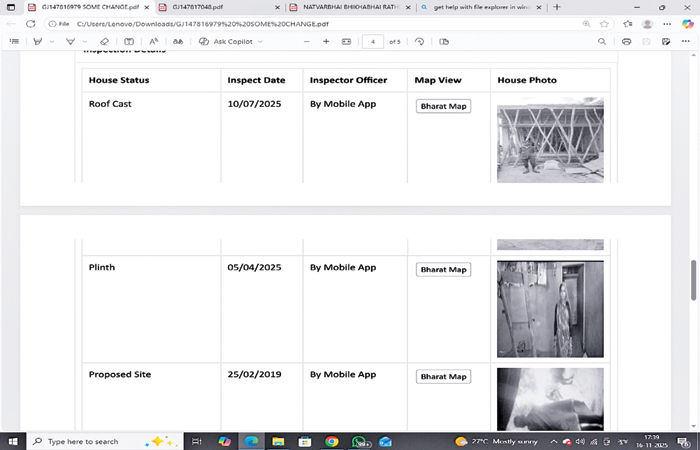Open the Windows Start menu
This screenshot has width=700, height=450.
tap(11, 440)
